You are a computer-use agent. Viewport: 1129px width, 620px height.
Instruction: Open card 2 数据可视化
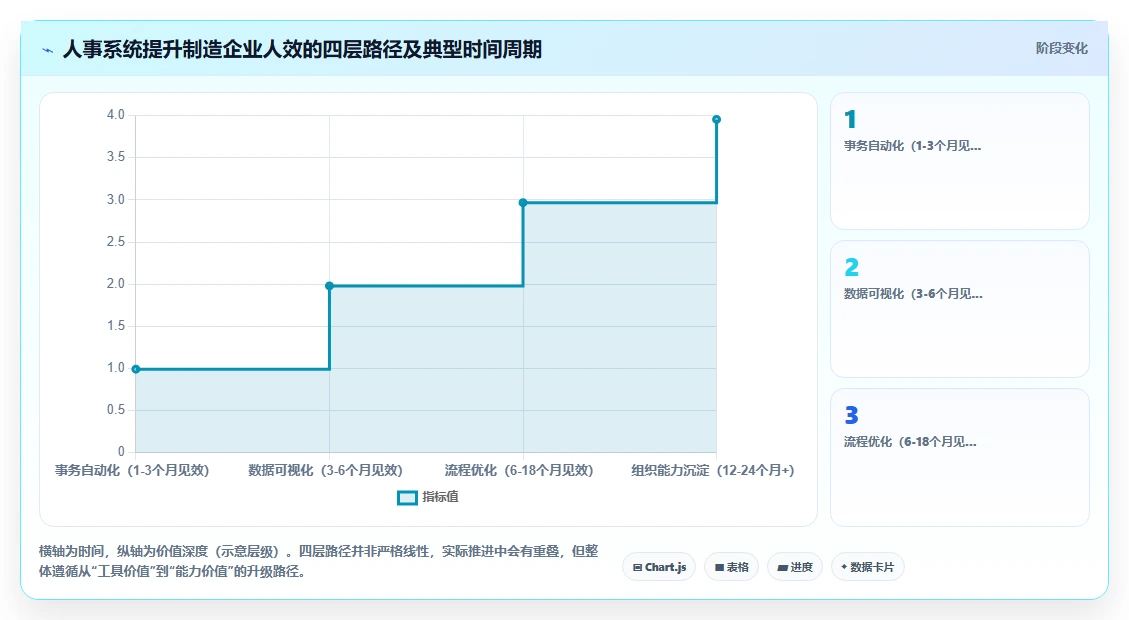[960, 309]
